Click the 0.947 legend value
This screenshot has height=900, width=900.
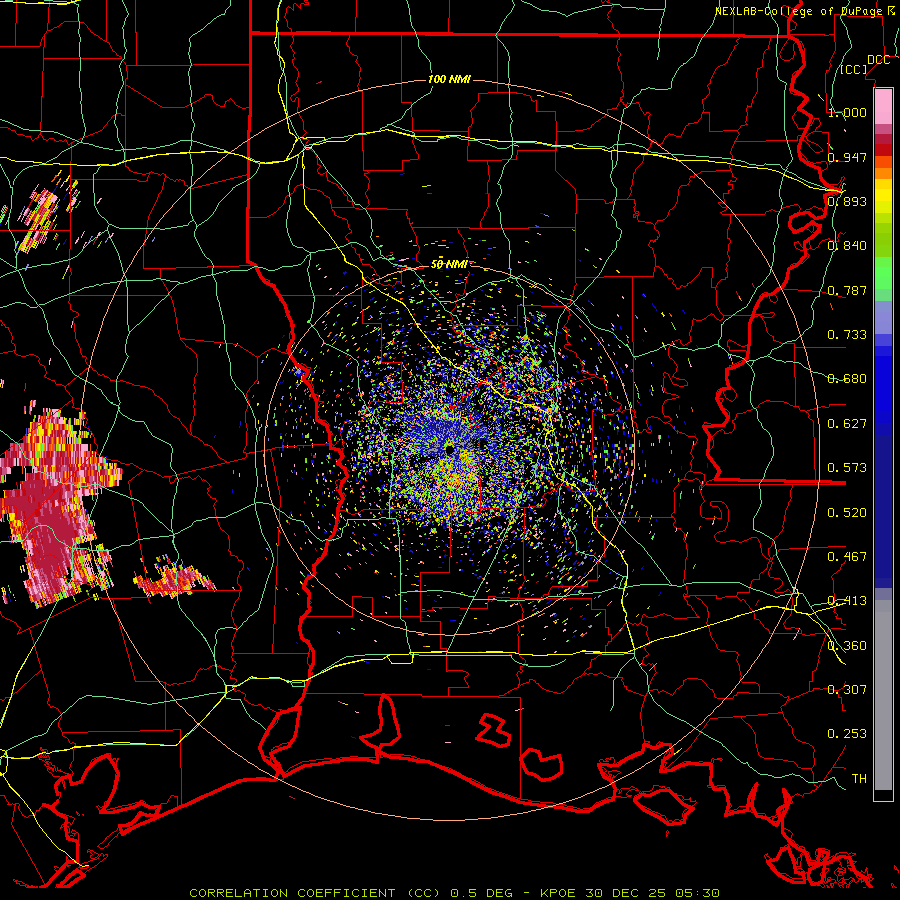click(x=847, y=157)
